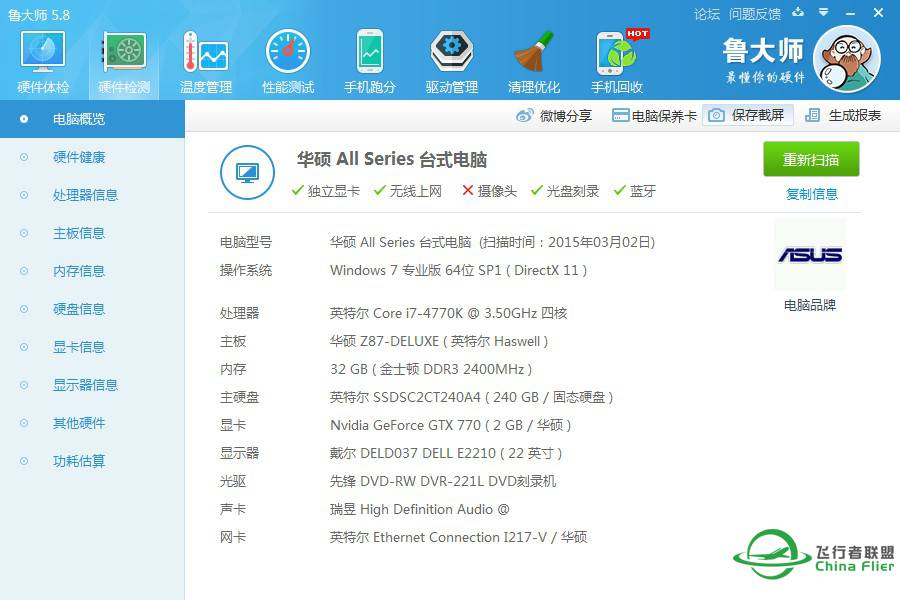
Task: Click the 鲁大师 mascot avatar
Action: [847, 59]
